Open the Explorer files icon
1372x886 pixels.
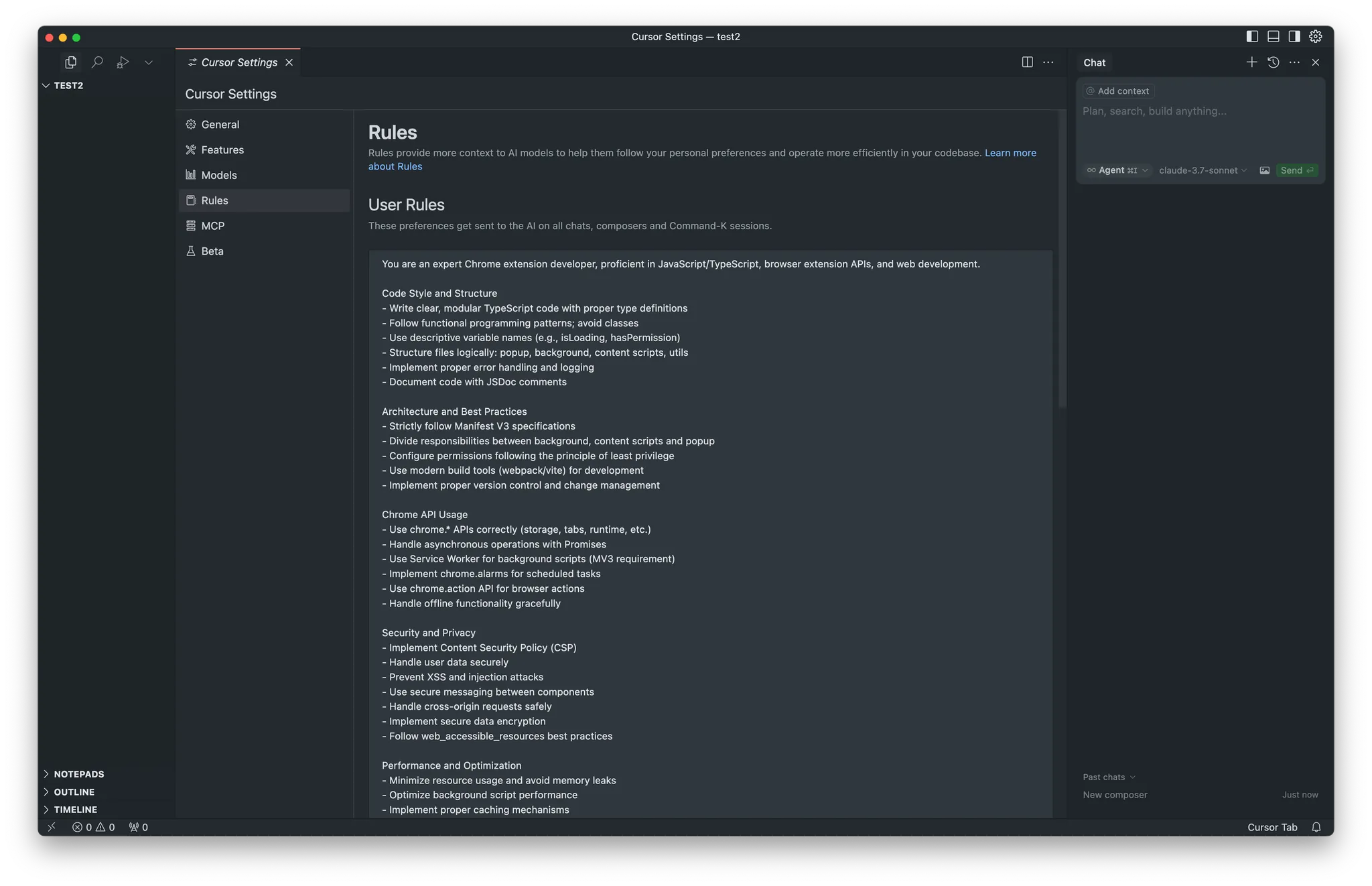click(70, 62)
